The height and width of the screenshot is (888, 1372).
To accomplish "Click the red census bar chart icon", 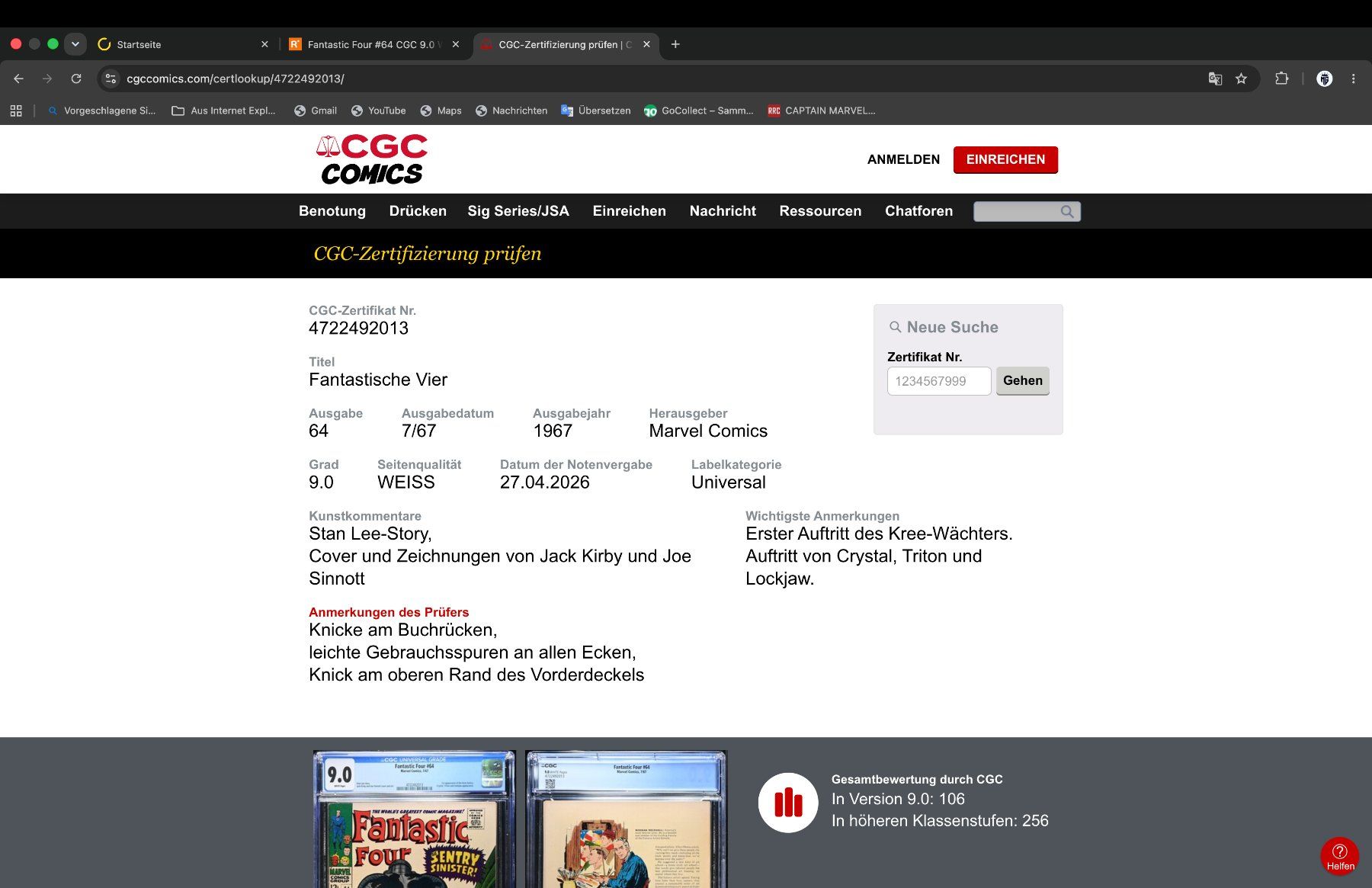I will [788, 803].
